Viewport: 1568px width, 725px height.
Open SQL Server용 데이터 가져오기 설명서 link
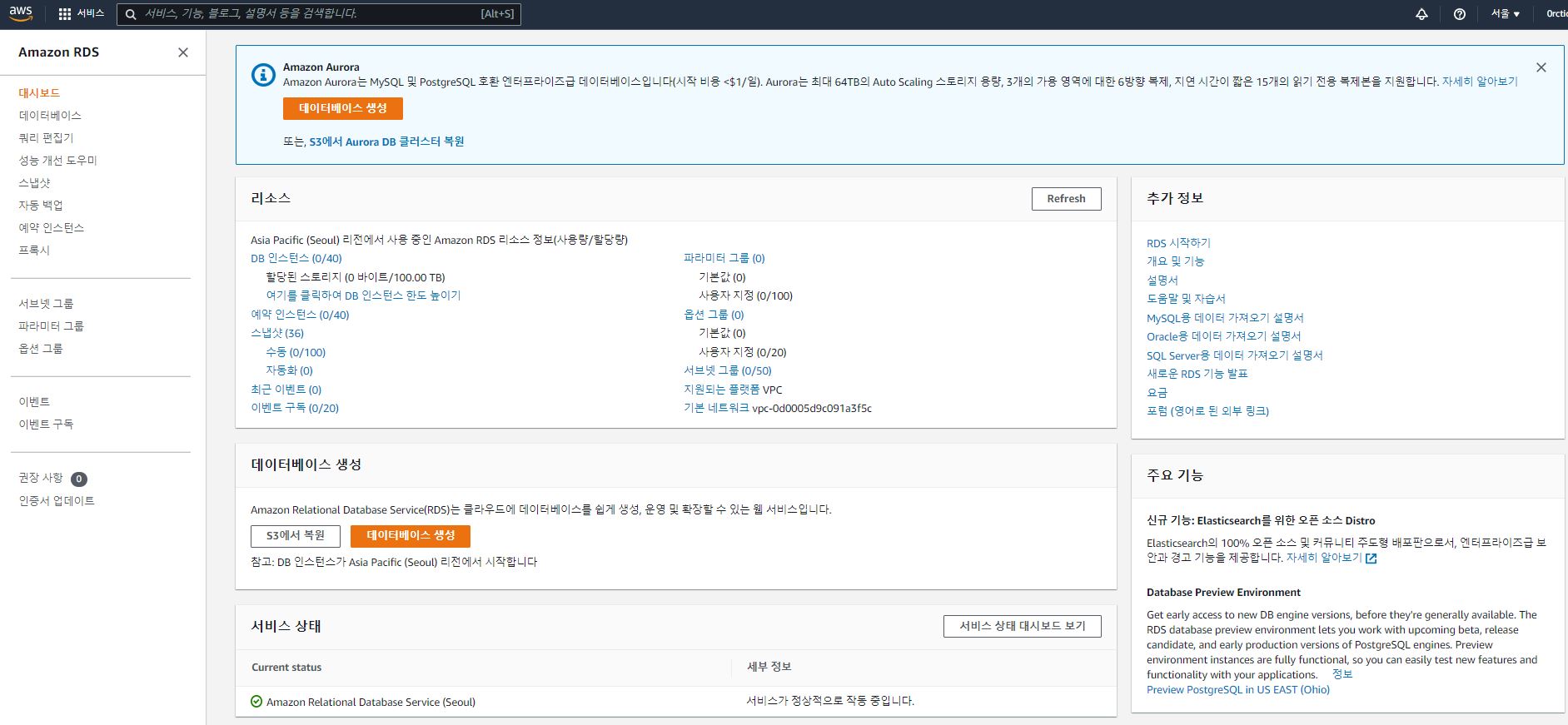[x=1234, y=356]
